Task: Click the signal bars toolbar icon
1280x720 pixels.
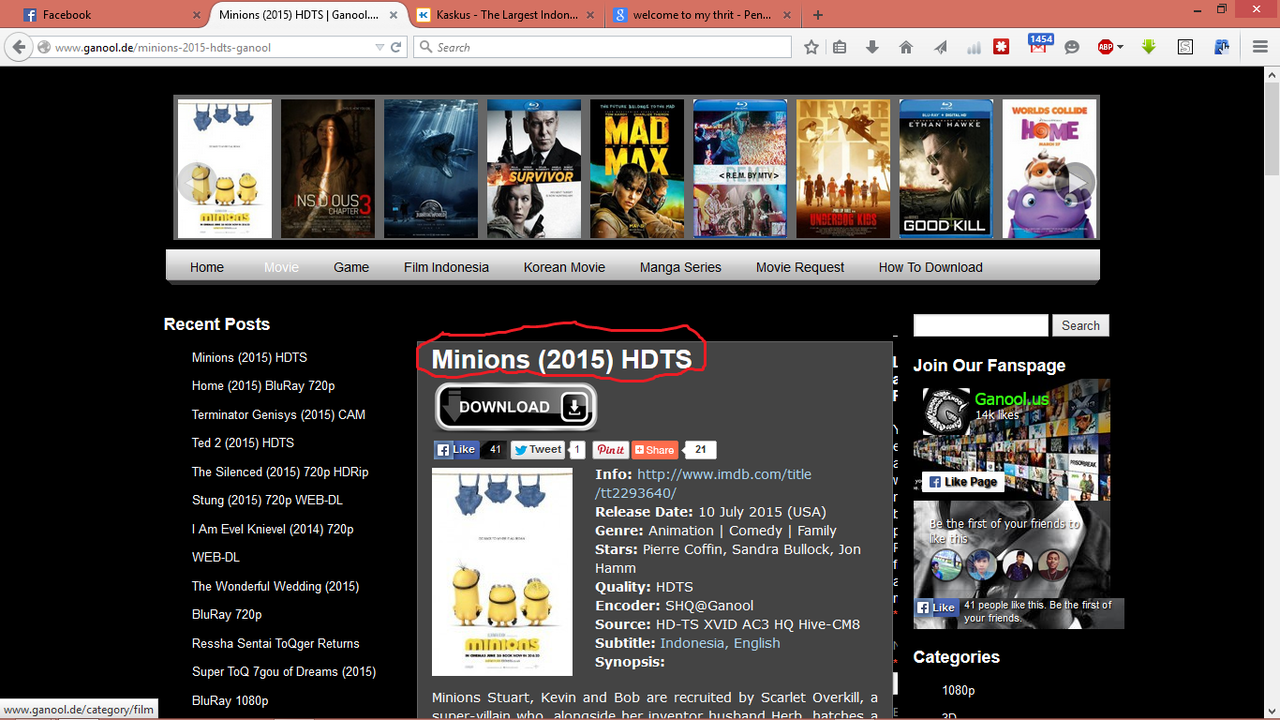Action: point(973,47)
